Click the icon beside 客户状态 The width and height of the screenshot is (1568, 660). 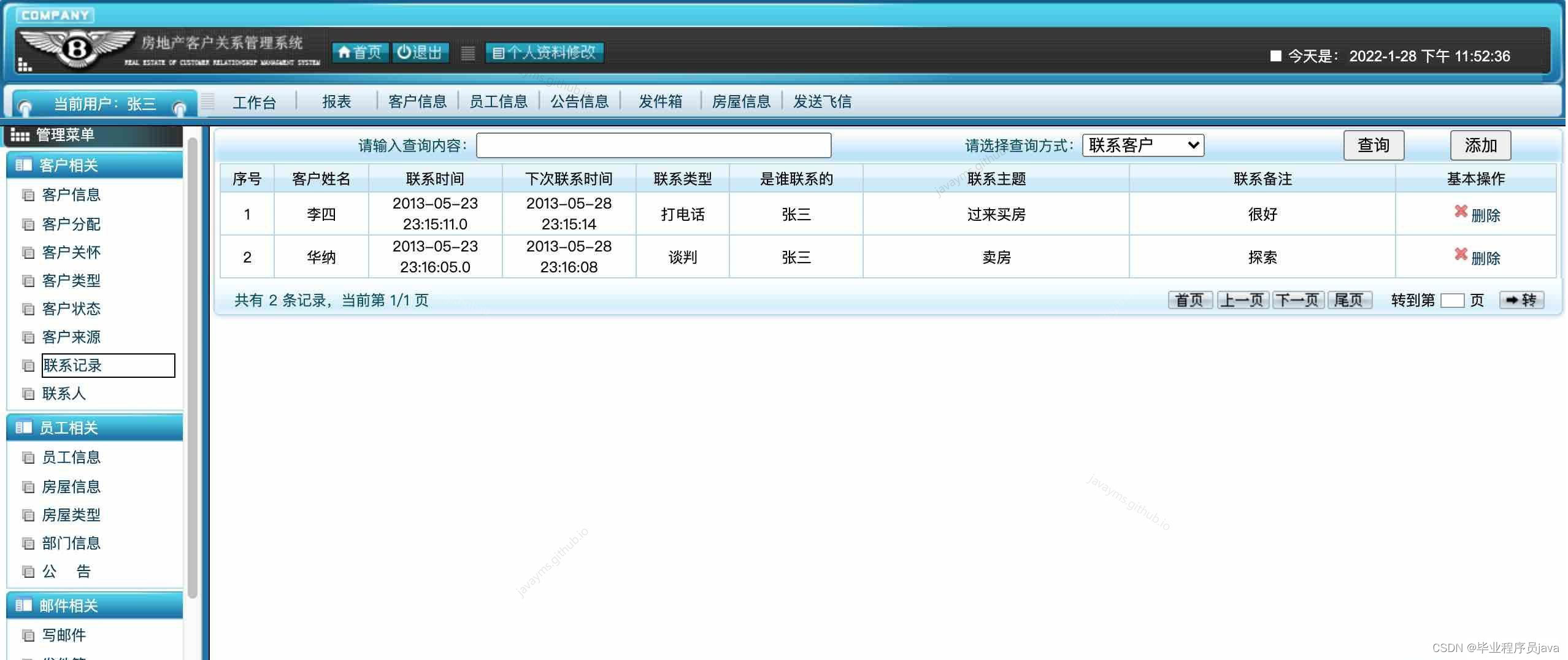pos(28,309)
